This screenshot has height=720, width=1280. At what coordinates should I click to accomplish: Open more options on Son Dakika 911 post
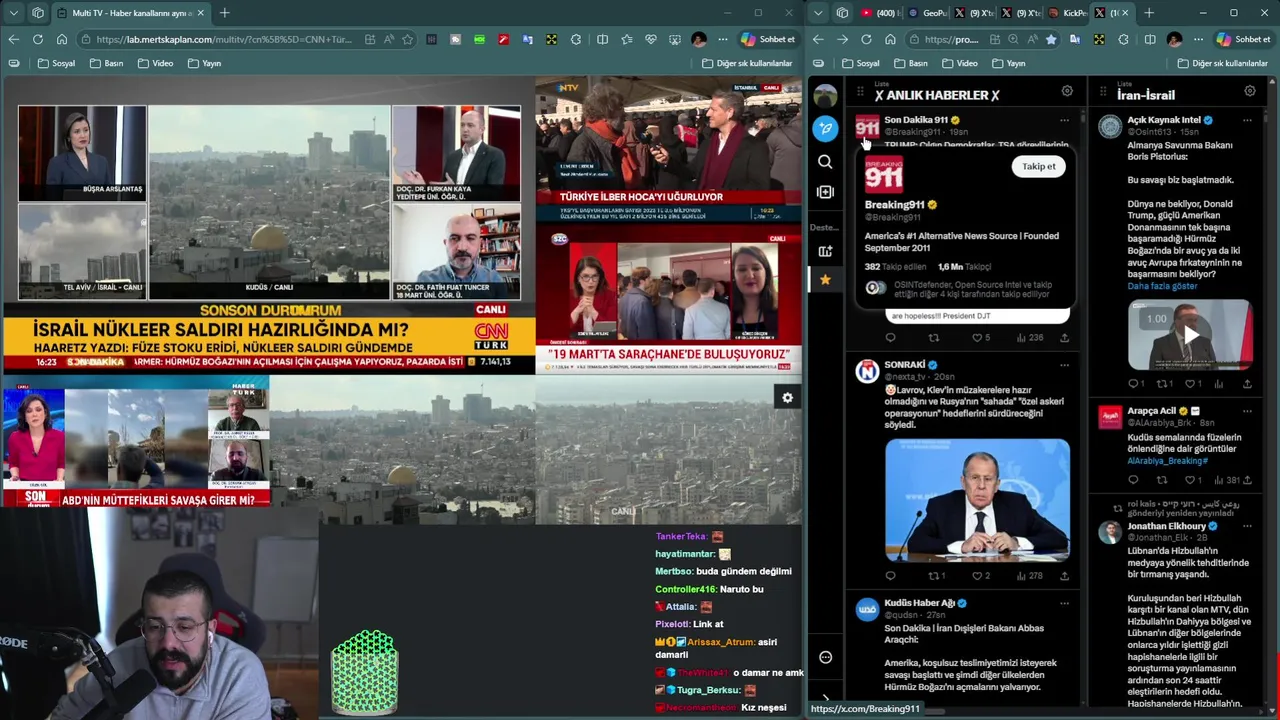click(x=1064, y=120)
